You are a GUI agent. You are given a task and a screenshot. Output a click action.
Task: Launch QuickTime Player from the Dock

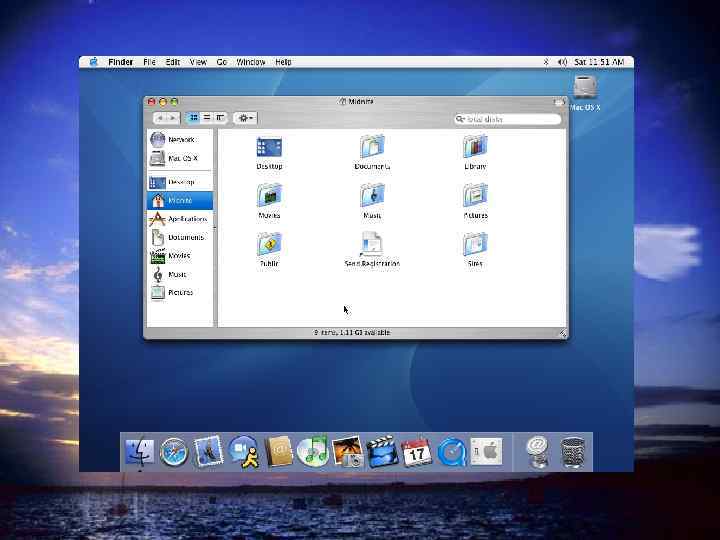coord(451,453)
